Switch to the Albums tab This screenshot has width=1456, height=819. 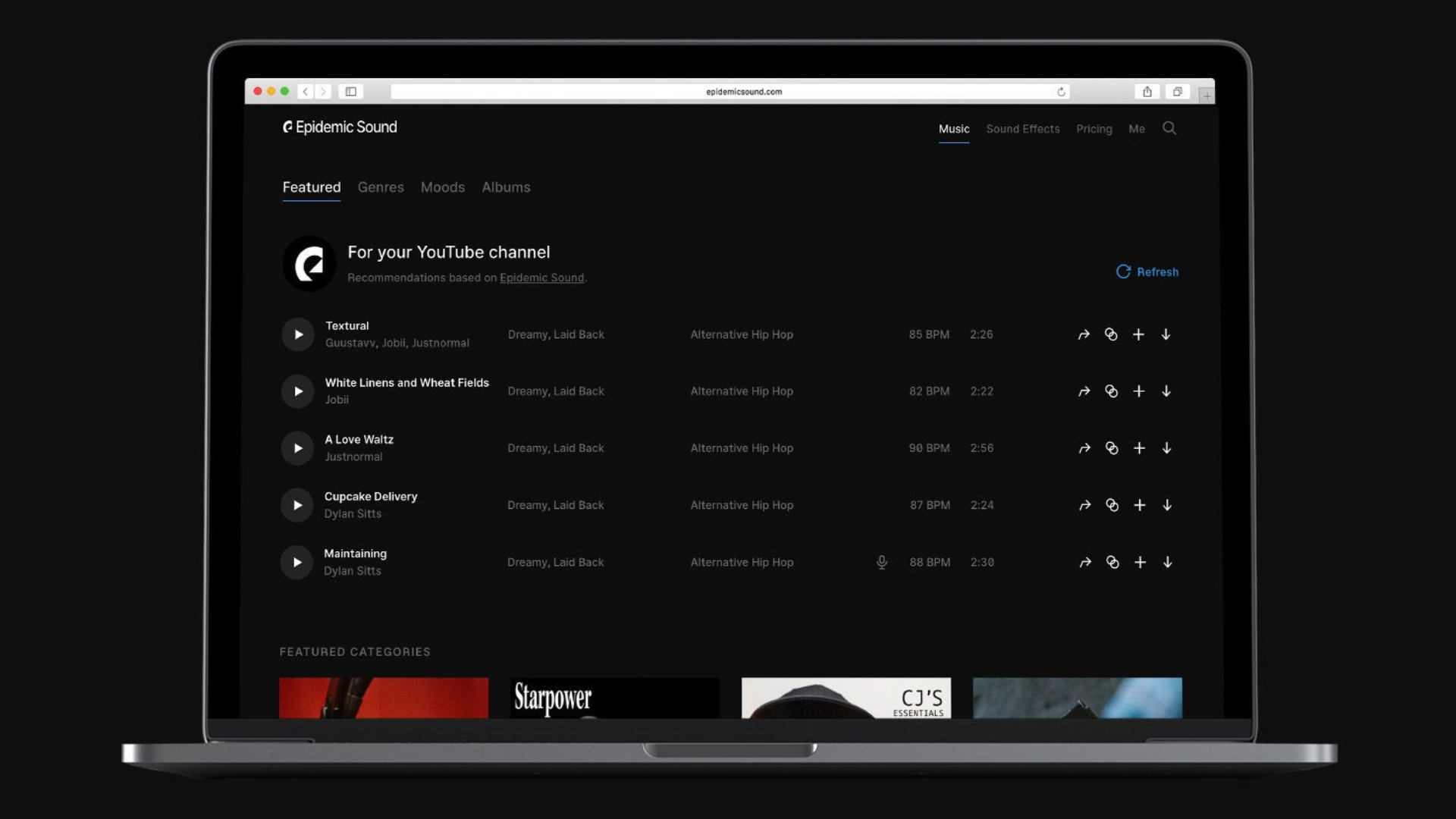[x=506, y=187]
